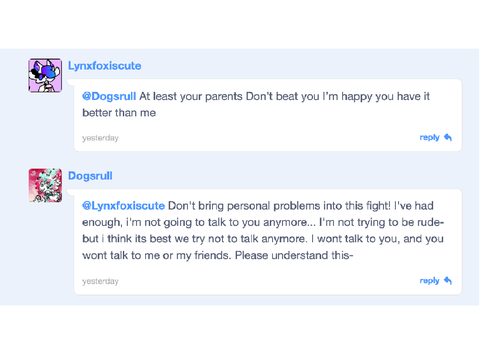480x360 pixels.
Task: Click reply arrow icon on Lynxfoxiscute's comment
Action: click(448, 137)
